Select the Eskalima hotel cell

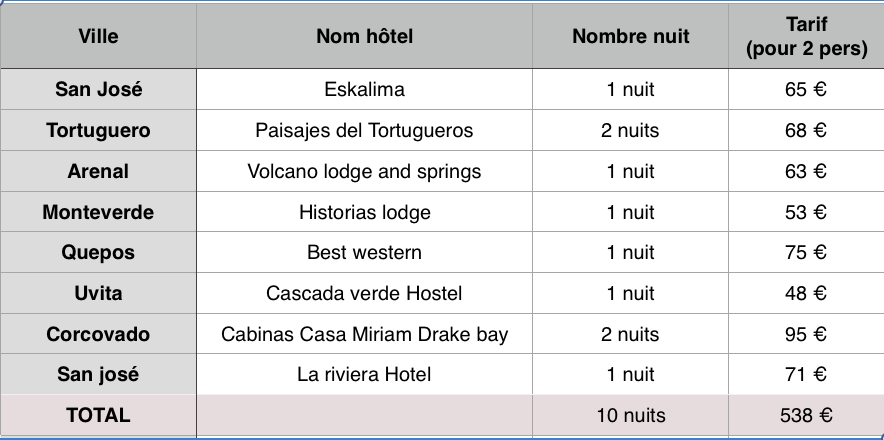[364, 89]
